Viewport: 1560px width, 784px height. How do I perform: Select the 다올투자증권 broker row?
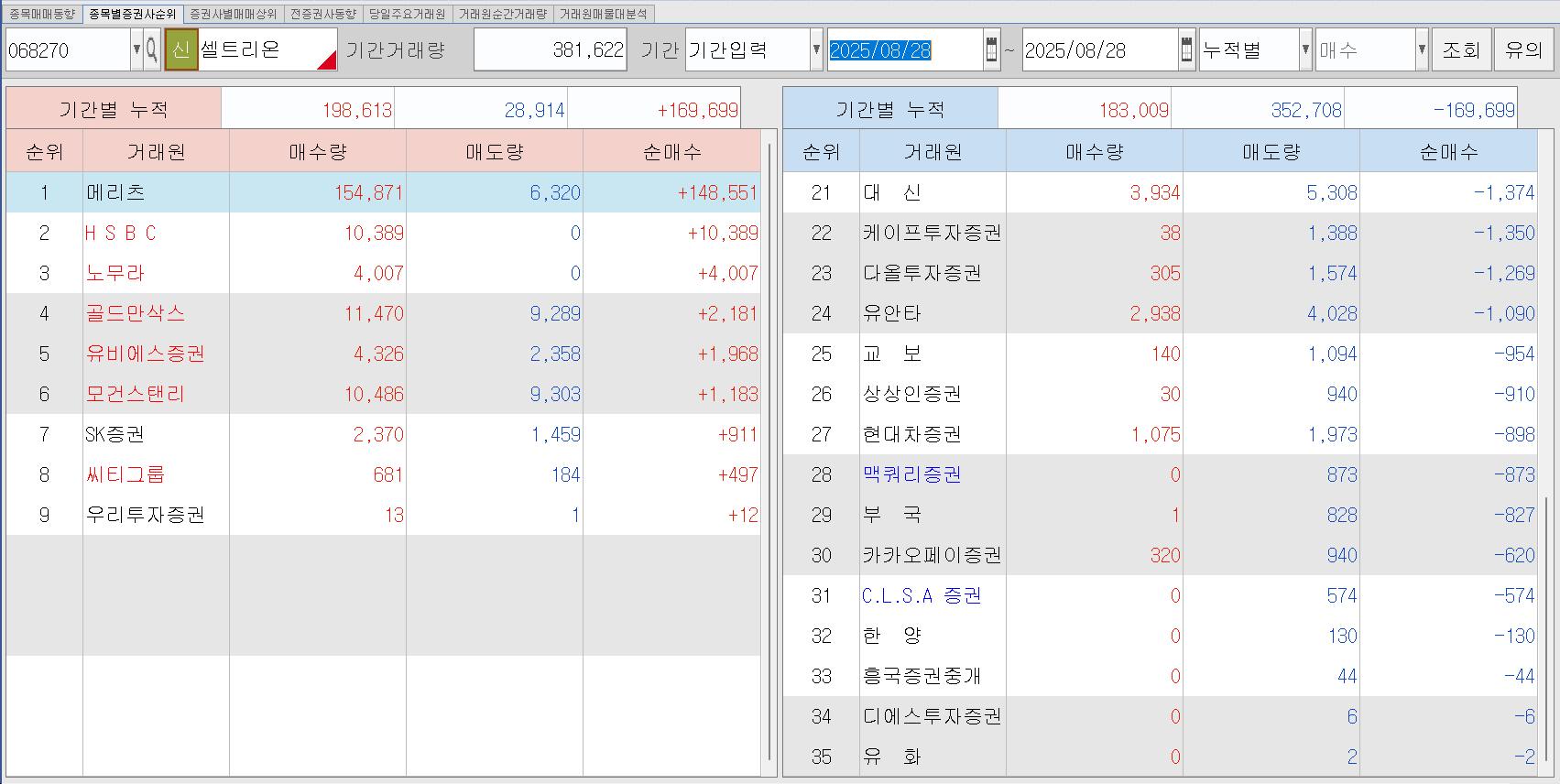pyautogui.click(x=1160, y=273)
